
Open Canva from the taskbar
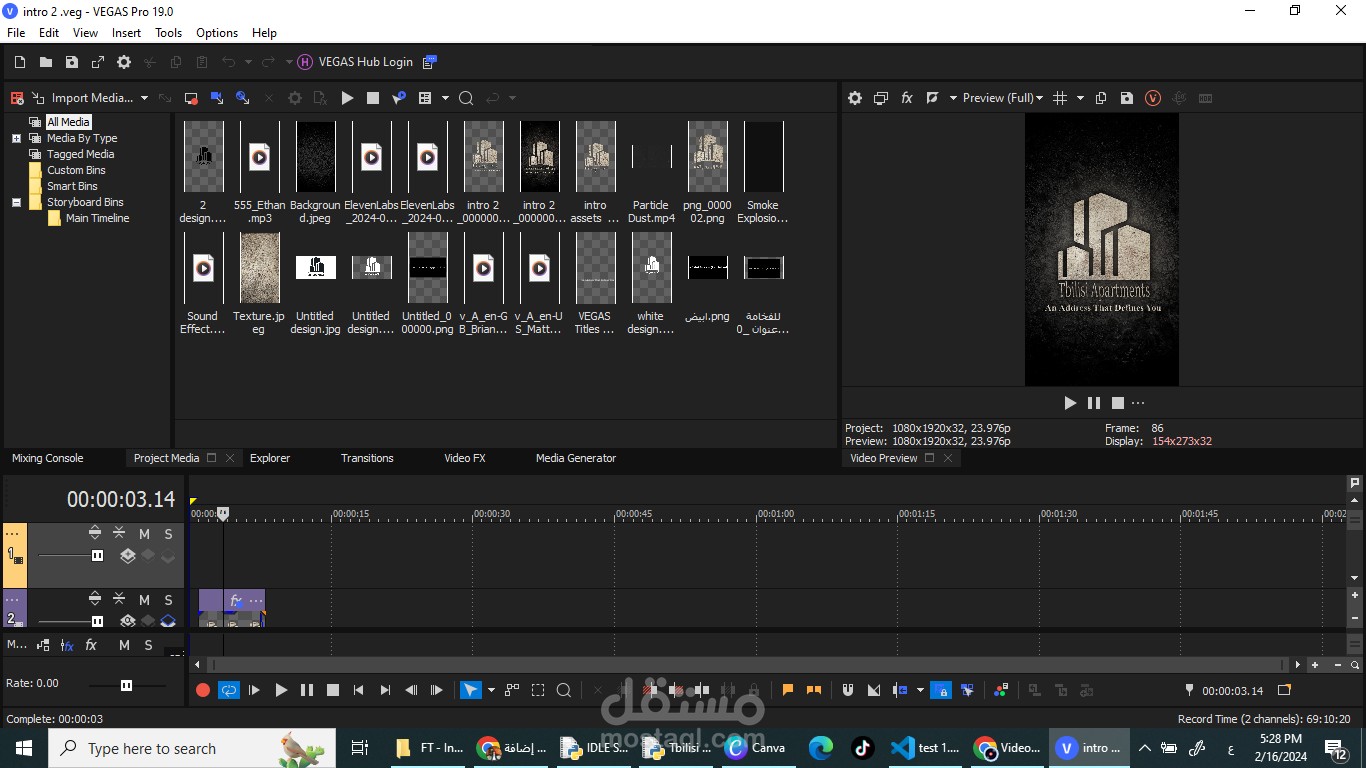[x=757, y=748]
